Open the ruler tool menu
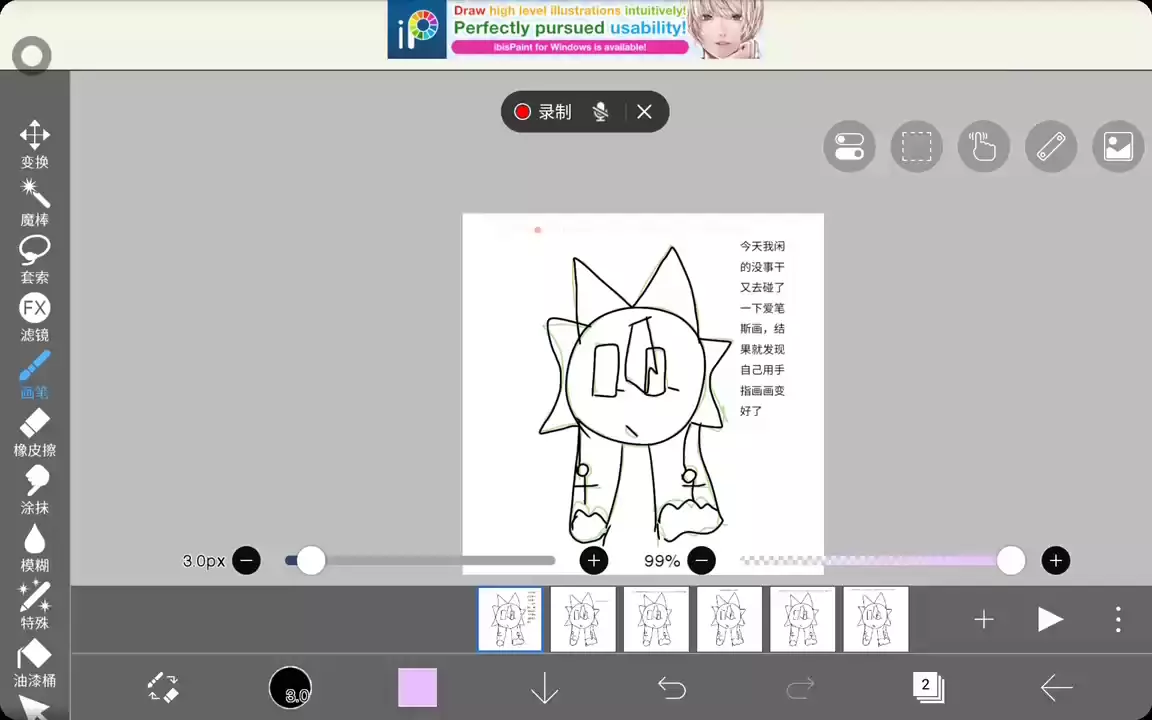The height and width of the screenshot is (720, 1152). pos(1050,147)
